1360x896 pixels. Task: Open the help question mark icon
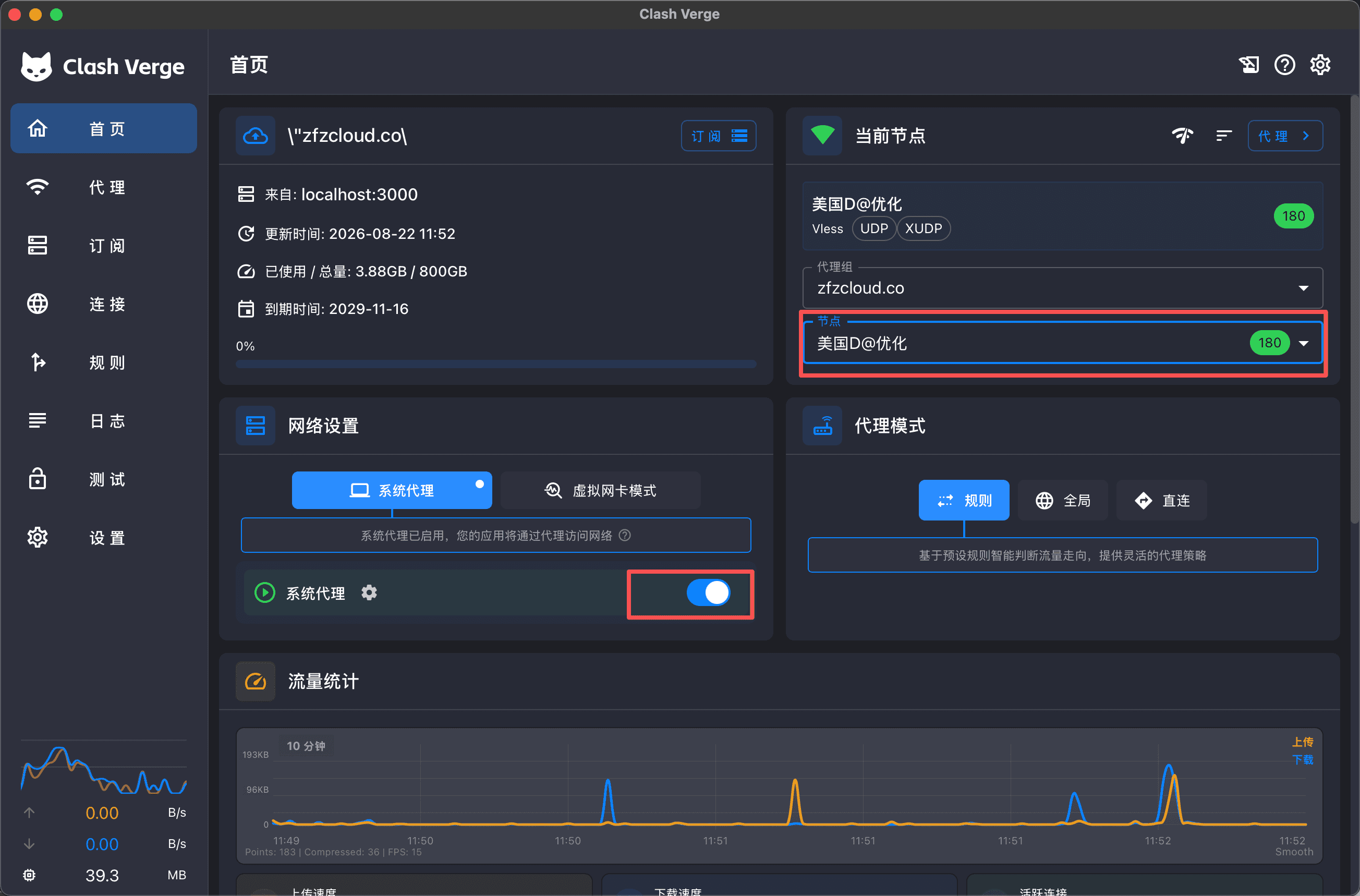[x=1284, y=65]
